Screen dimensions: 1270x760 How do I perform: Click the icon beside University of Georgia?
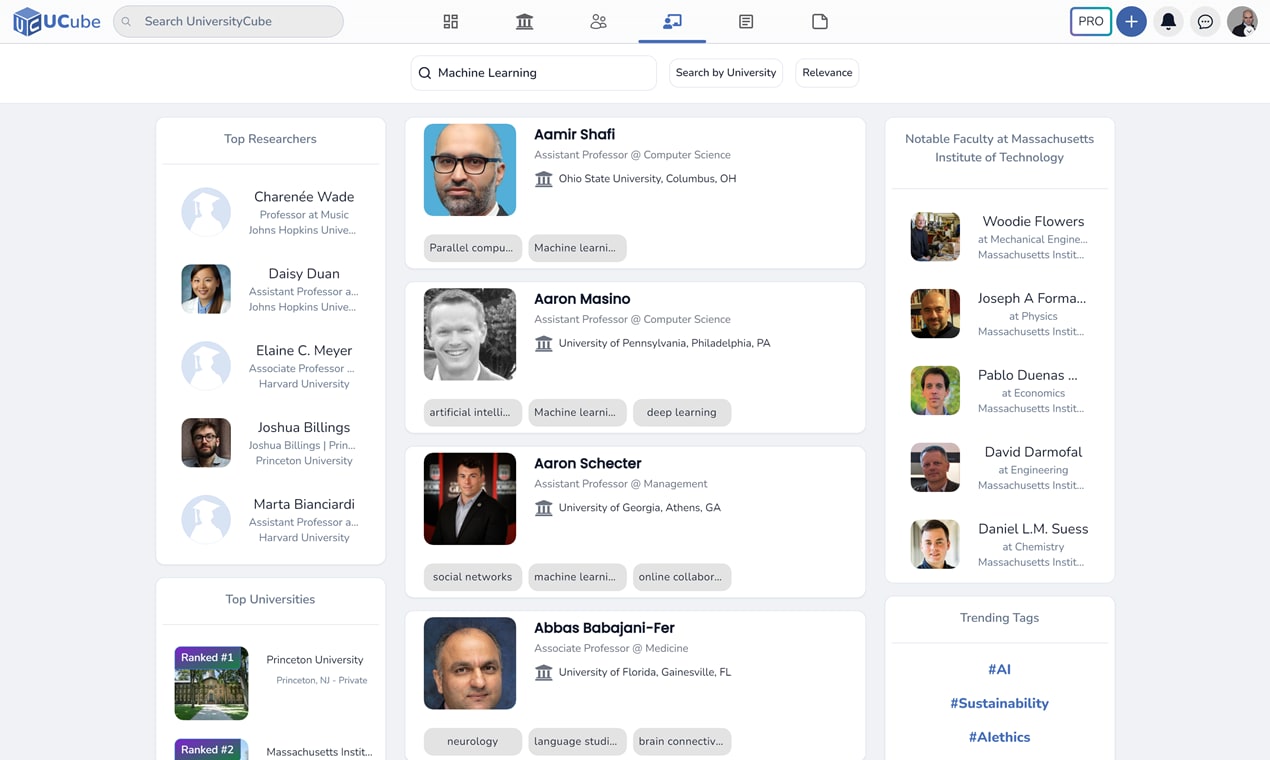tap(543, 508)
